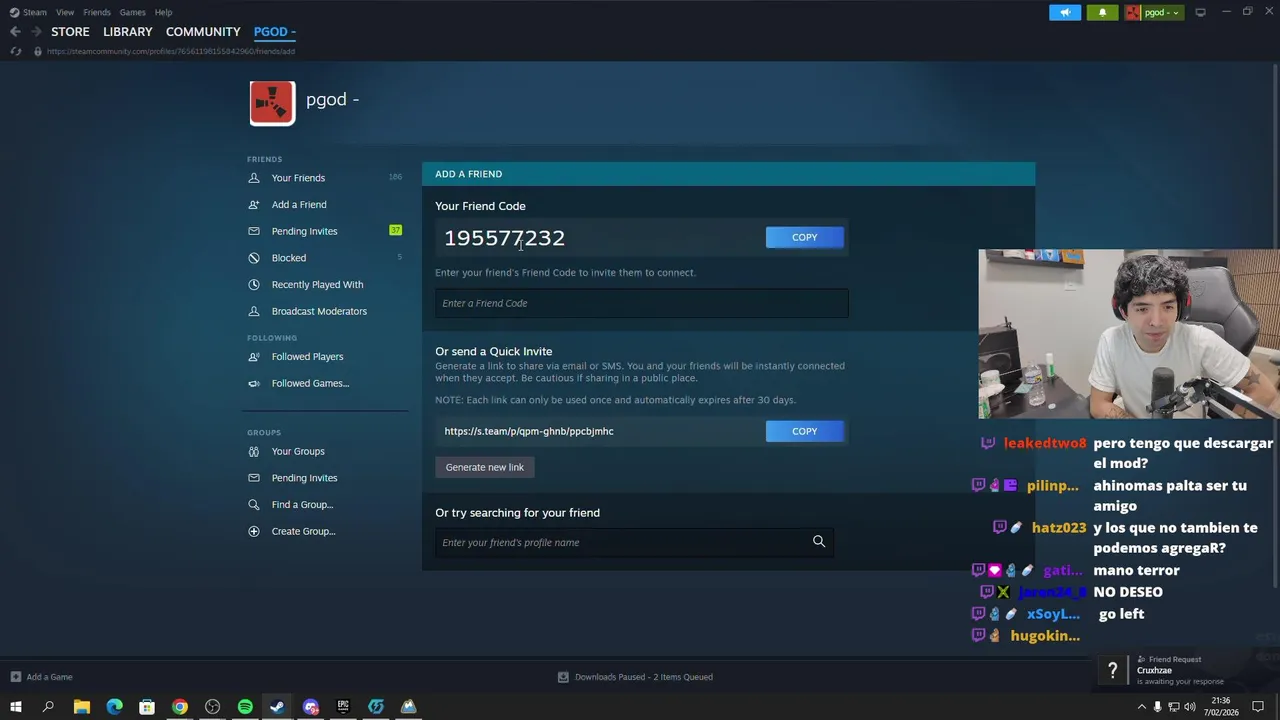Open Downloads Paused status
This screenshot has height=720, width=1280.
(x=635, y=677)
